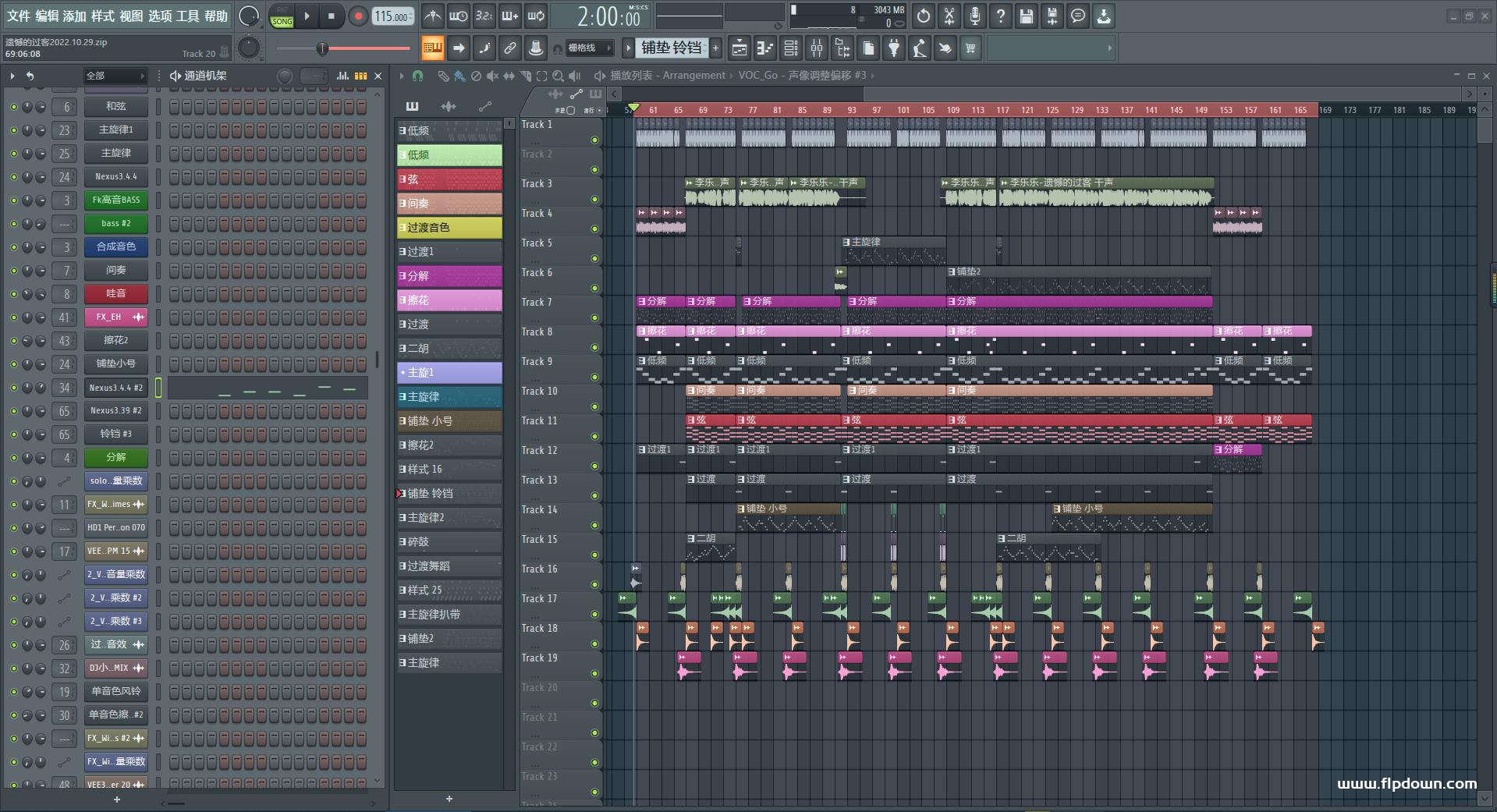This screenshot has height=812, width=1497.
Task: Open the 合成音色 channel button
Action: point(116,247)
